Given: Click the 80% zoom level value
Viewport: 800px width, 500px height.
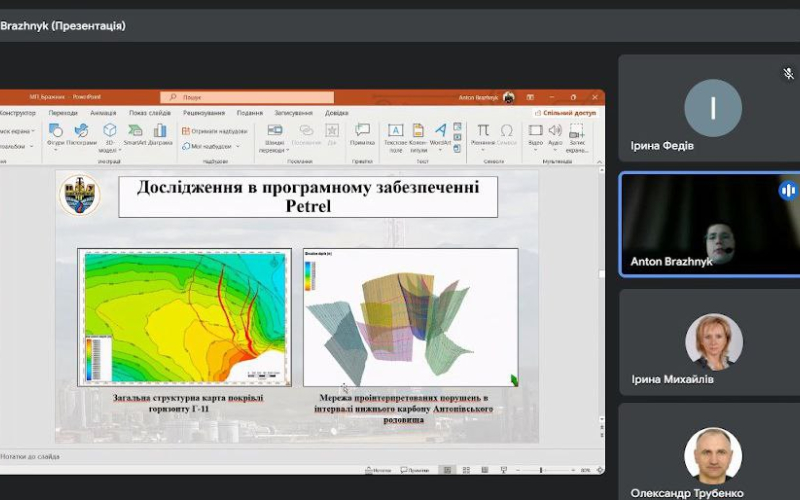Looking at the screenshot, I should click(x=585, y=470).
